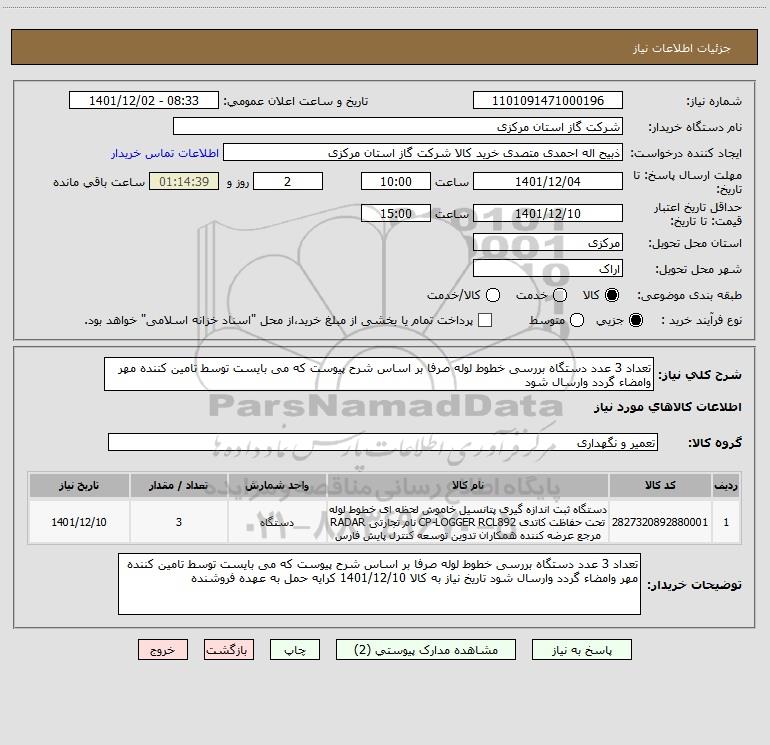Click the days remaining field showing 2

click(x=288, y=181)
